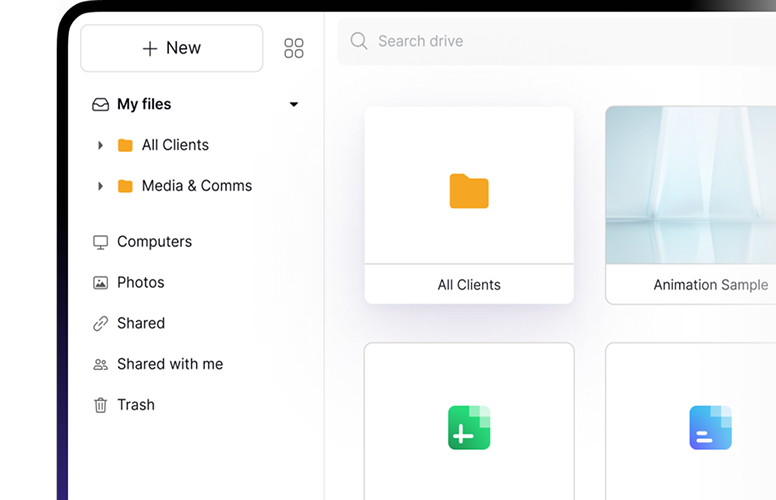Click the Trash bin icon
Viewport: 776px width, 500px height.
coord(100,405)
